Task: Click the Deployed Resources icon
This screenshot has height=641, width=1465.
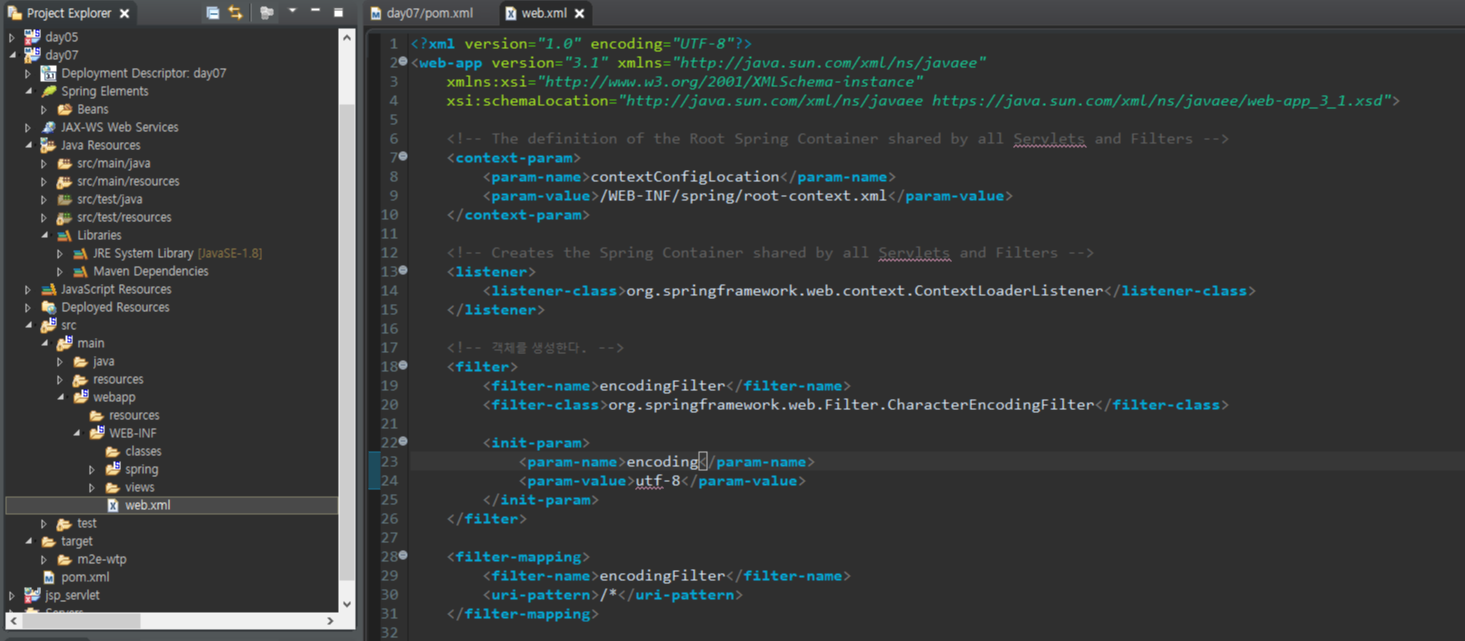Action: tap(48, 307)
